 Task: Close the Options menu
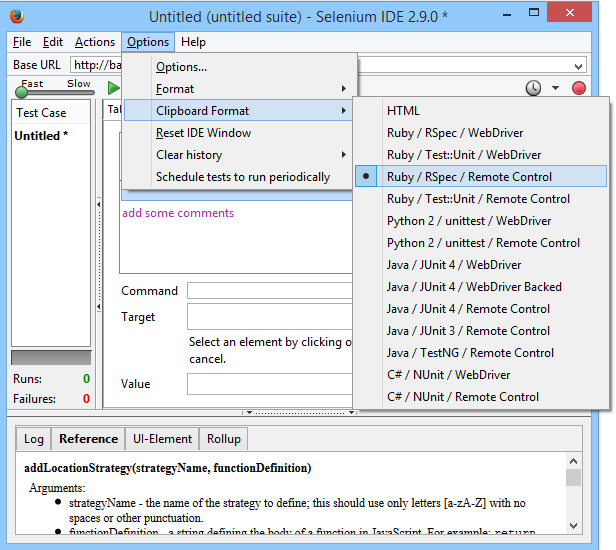click(148, 42)
